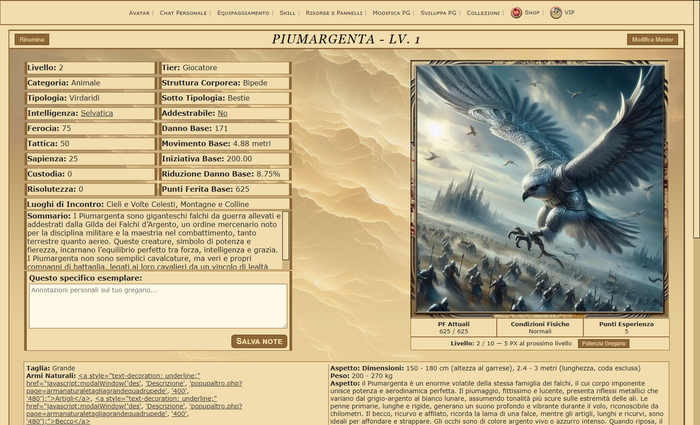Image resolution: width=700 pixels, height=425 pixels.
Task: Open Sviluppa PG menu
Action: click(438, 13)
